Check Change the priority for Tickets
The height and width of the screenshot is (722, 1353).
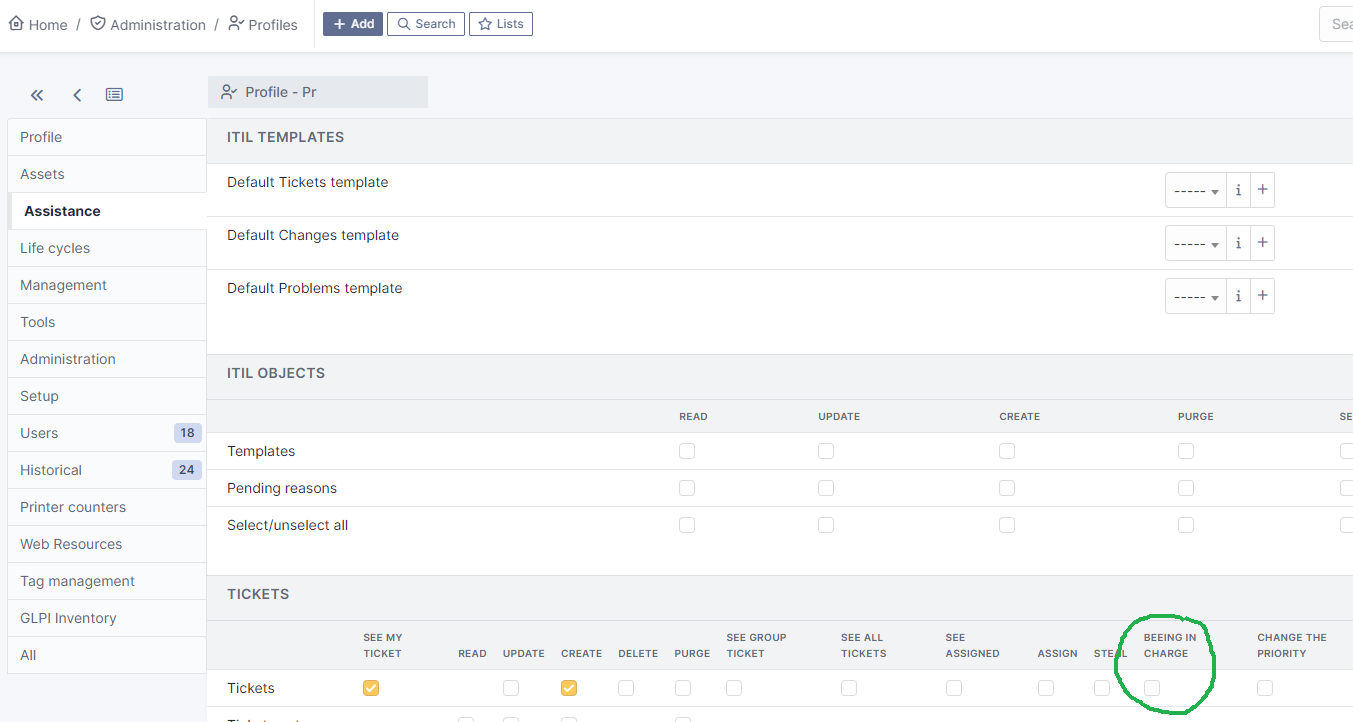[1265, 688]
